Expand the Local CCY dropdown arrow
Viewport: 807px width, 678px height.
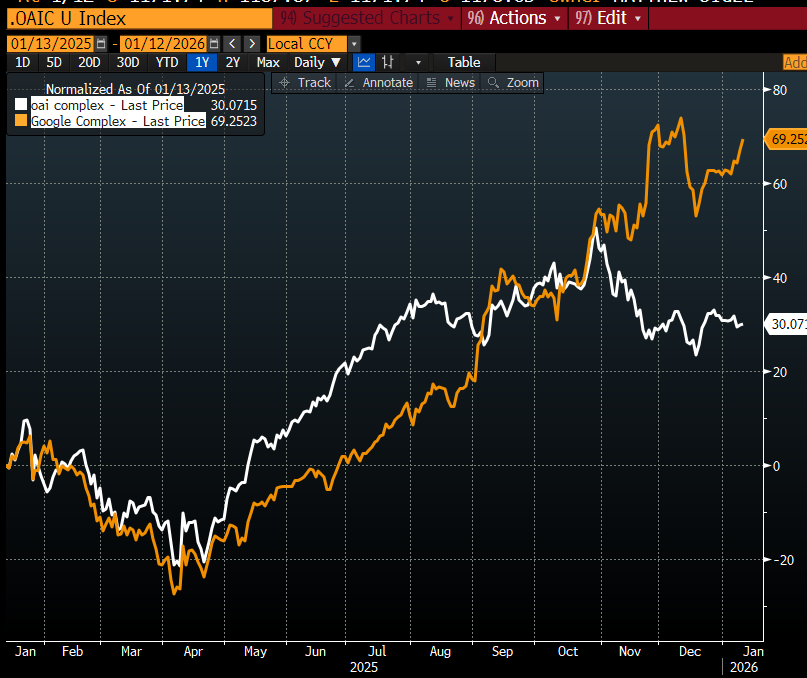354,44
